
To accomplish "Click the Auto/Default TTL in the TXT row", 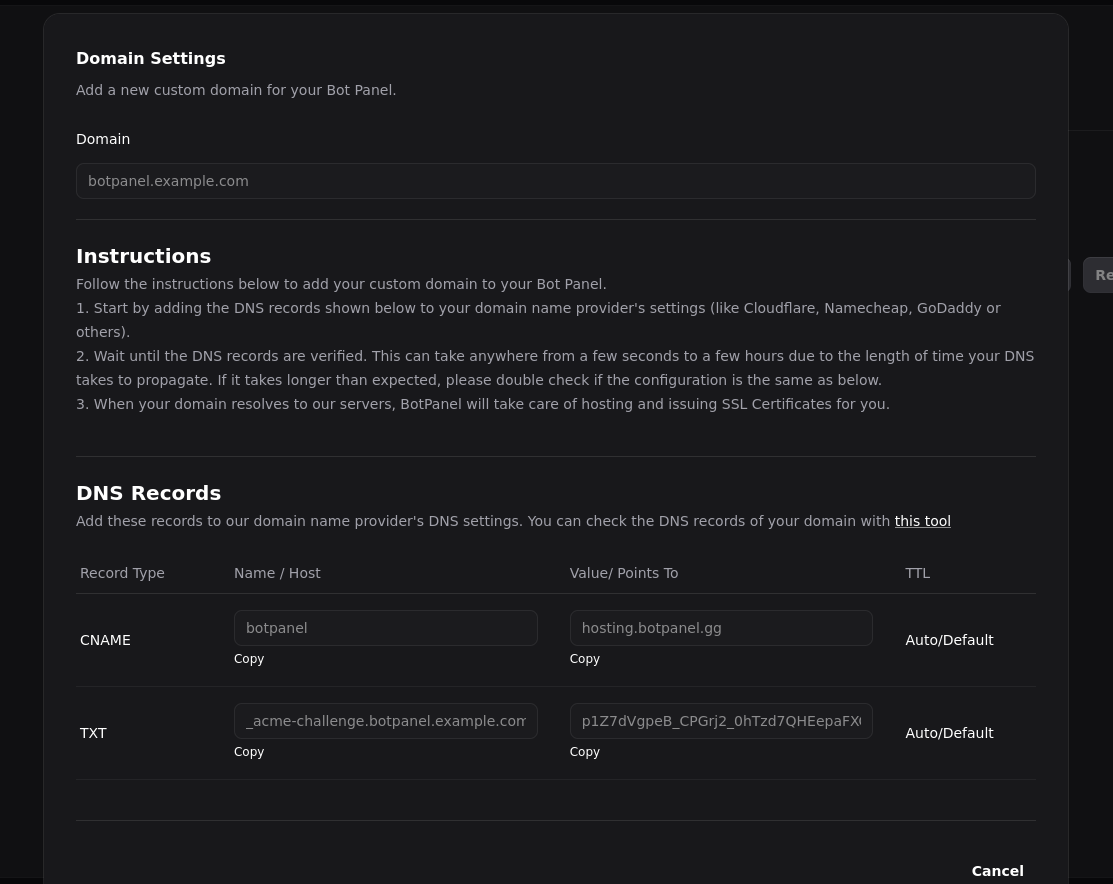I will 949,733.
